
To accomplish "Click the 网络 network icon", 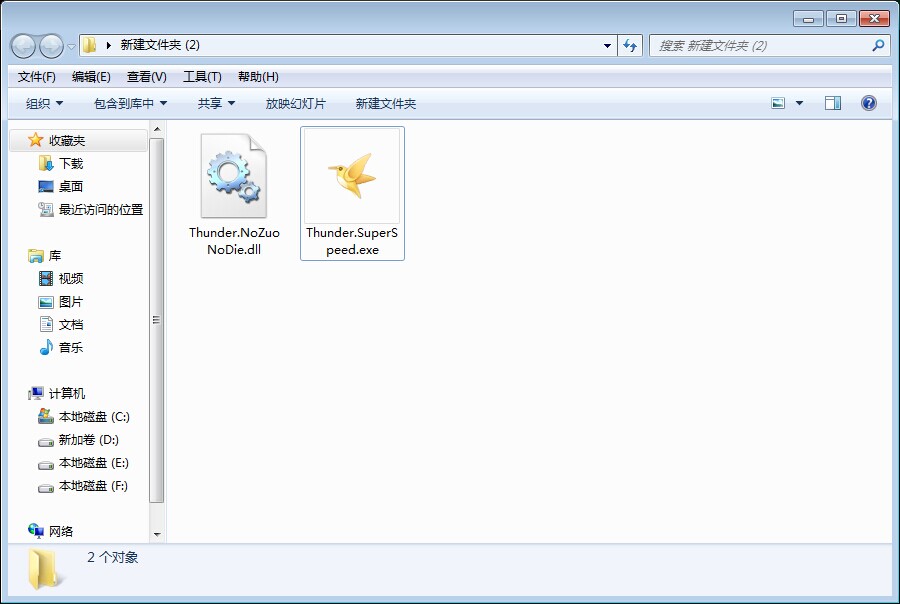I will click(x=36, y=531).
